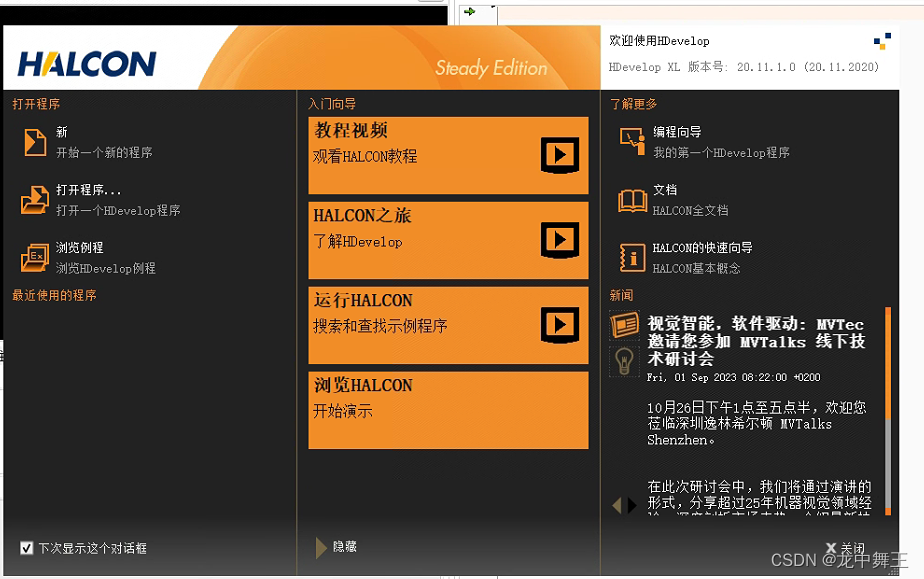Open 打开程序... link text
The height and width of the screenshot is (579, 924).
coord(88,190)
